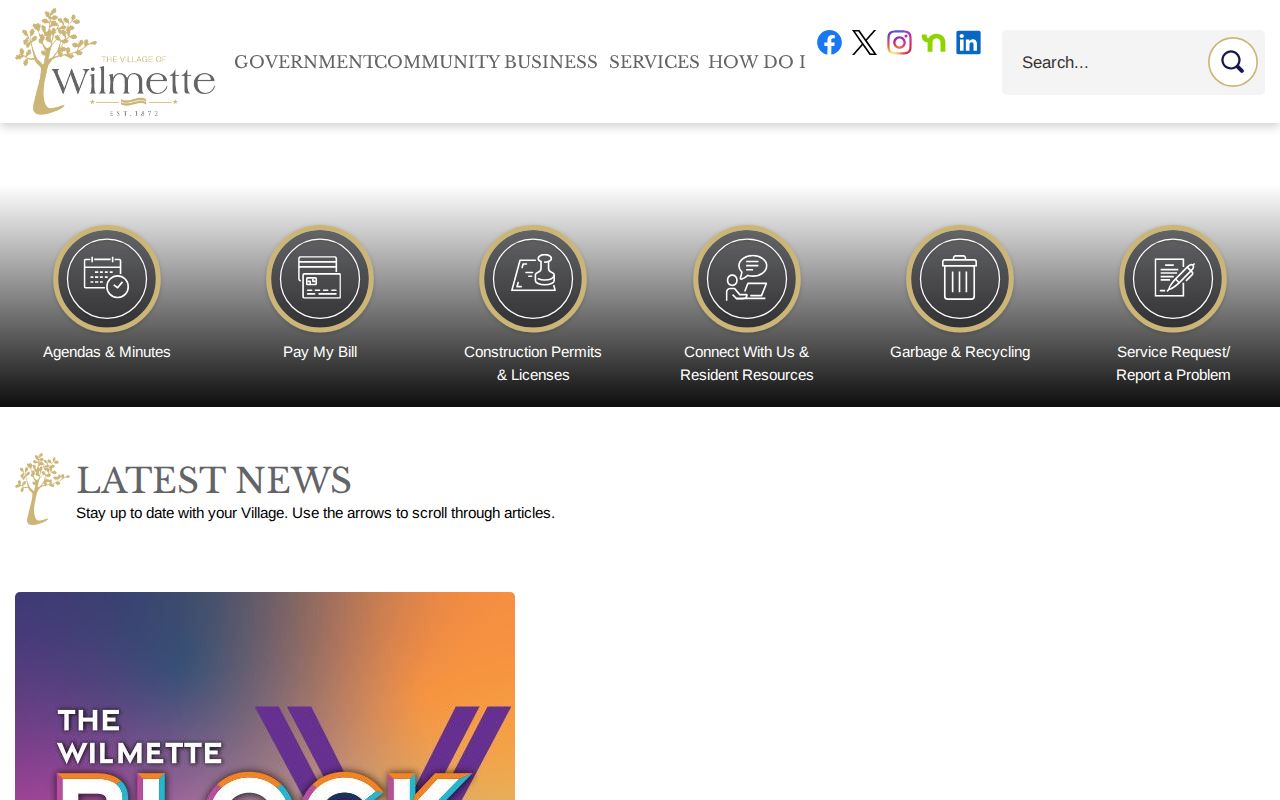
Task: Open the Instagram icon
Action: (x=899, y=42)
